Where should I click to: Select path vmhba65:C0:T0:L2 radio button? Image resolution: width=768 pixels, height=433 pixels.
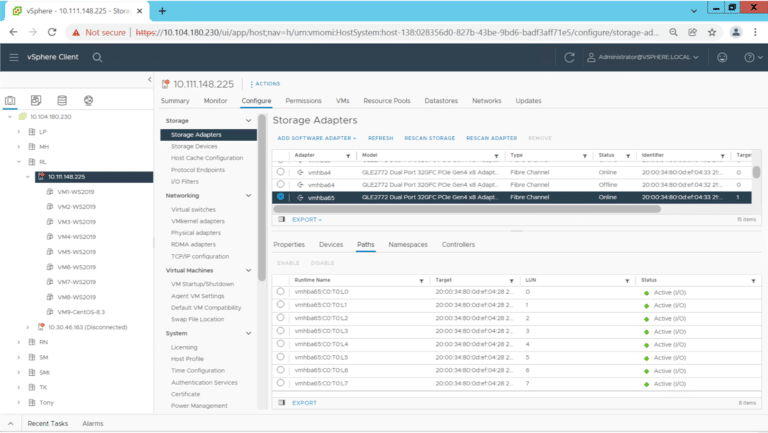[280, 317]
